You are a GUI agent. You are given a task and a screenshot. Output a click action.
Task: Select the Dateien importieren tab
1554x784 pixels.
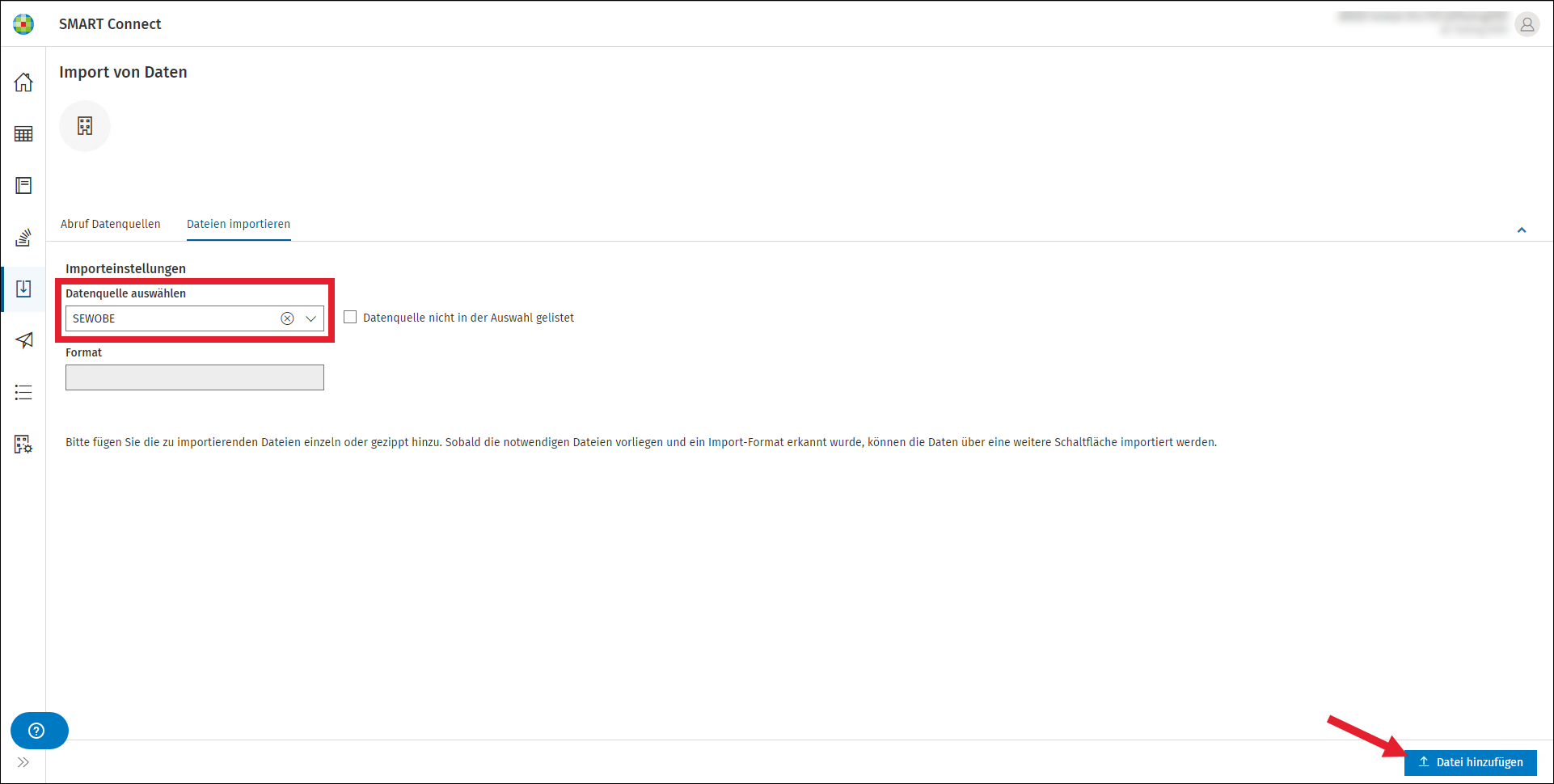(x=239, y=224)
